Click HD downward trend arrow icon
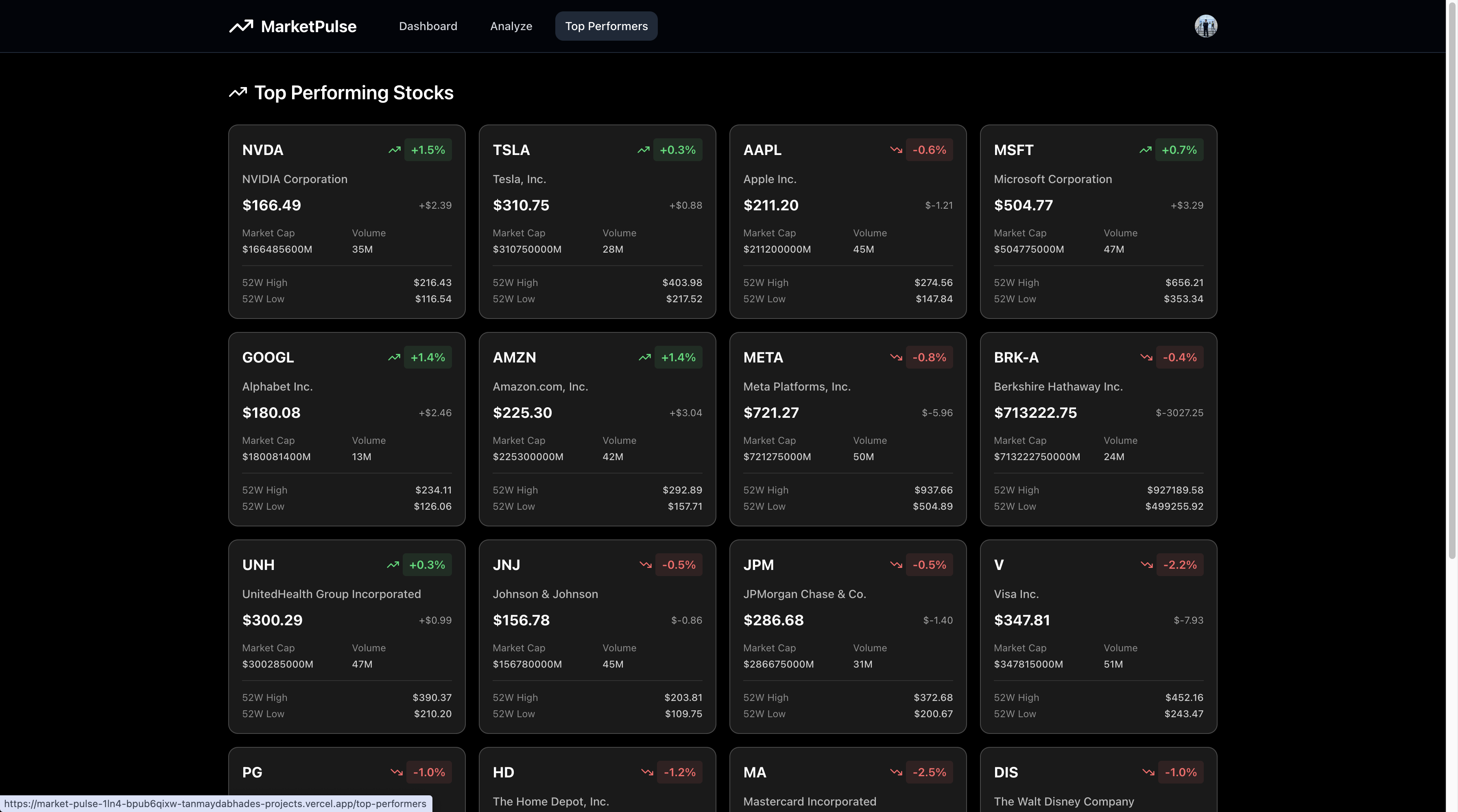Image resolution: width=1458 pixels, height=812 pixels. tap(647, 773)
